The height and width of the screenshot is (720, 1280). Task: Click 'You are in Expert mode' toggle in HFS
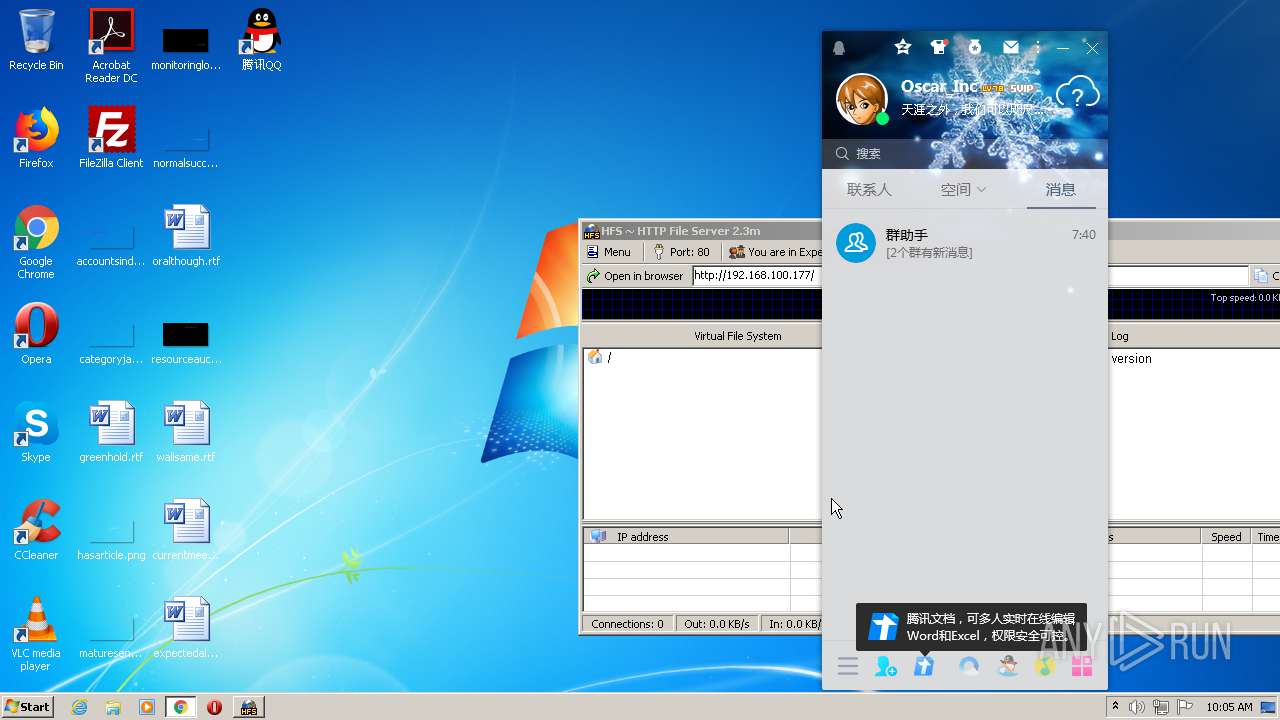pyautogui.click(x=775, y=252)
